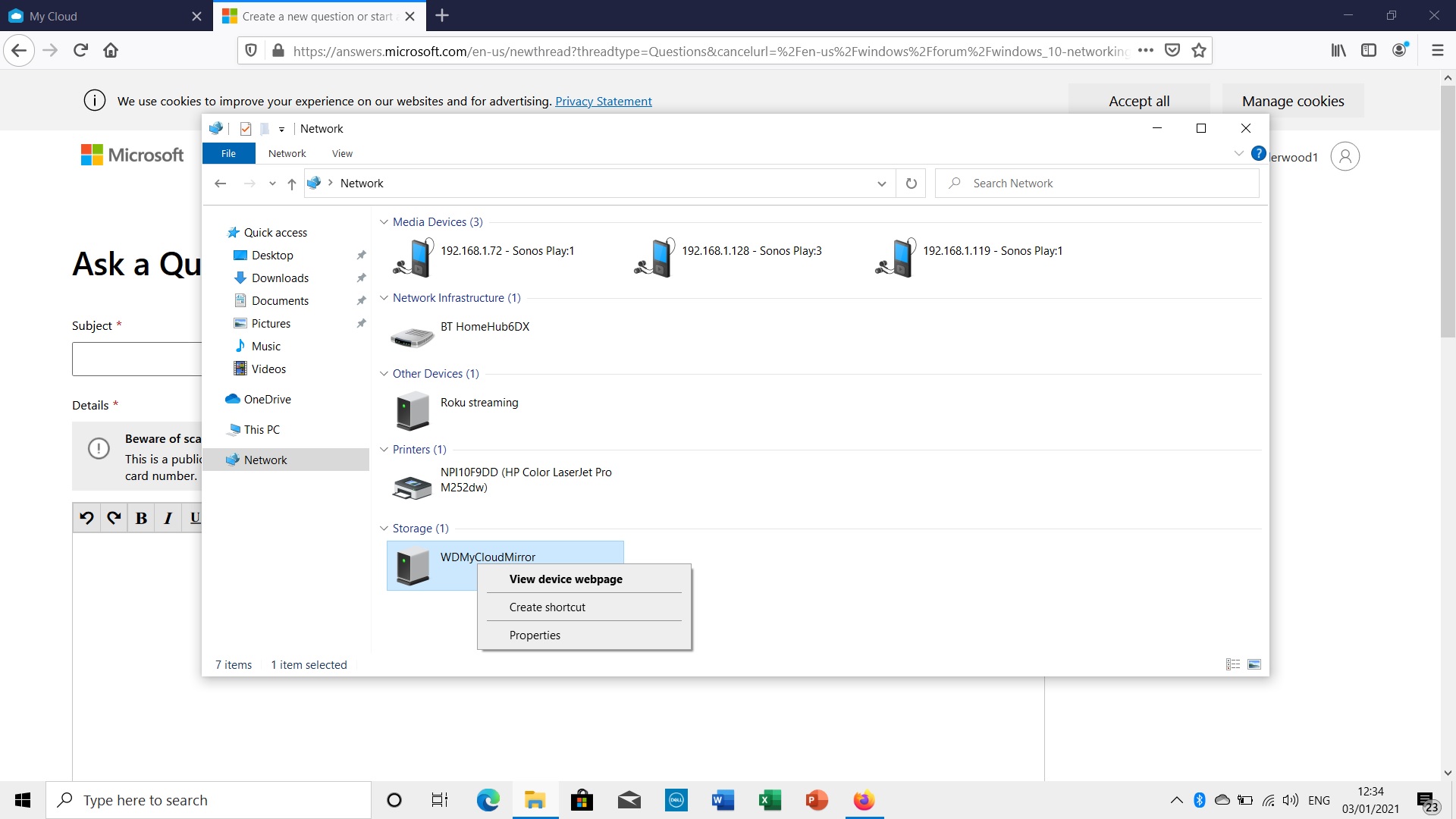Toggle bold formatting in Details editor
Viewport: 1456px width, 819px height.
coord(141,518)
